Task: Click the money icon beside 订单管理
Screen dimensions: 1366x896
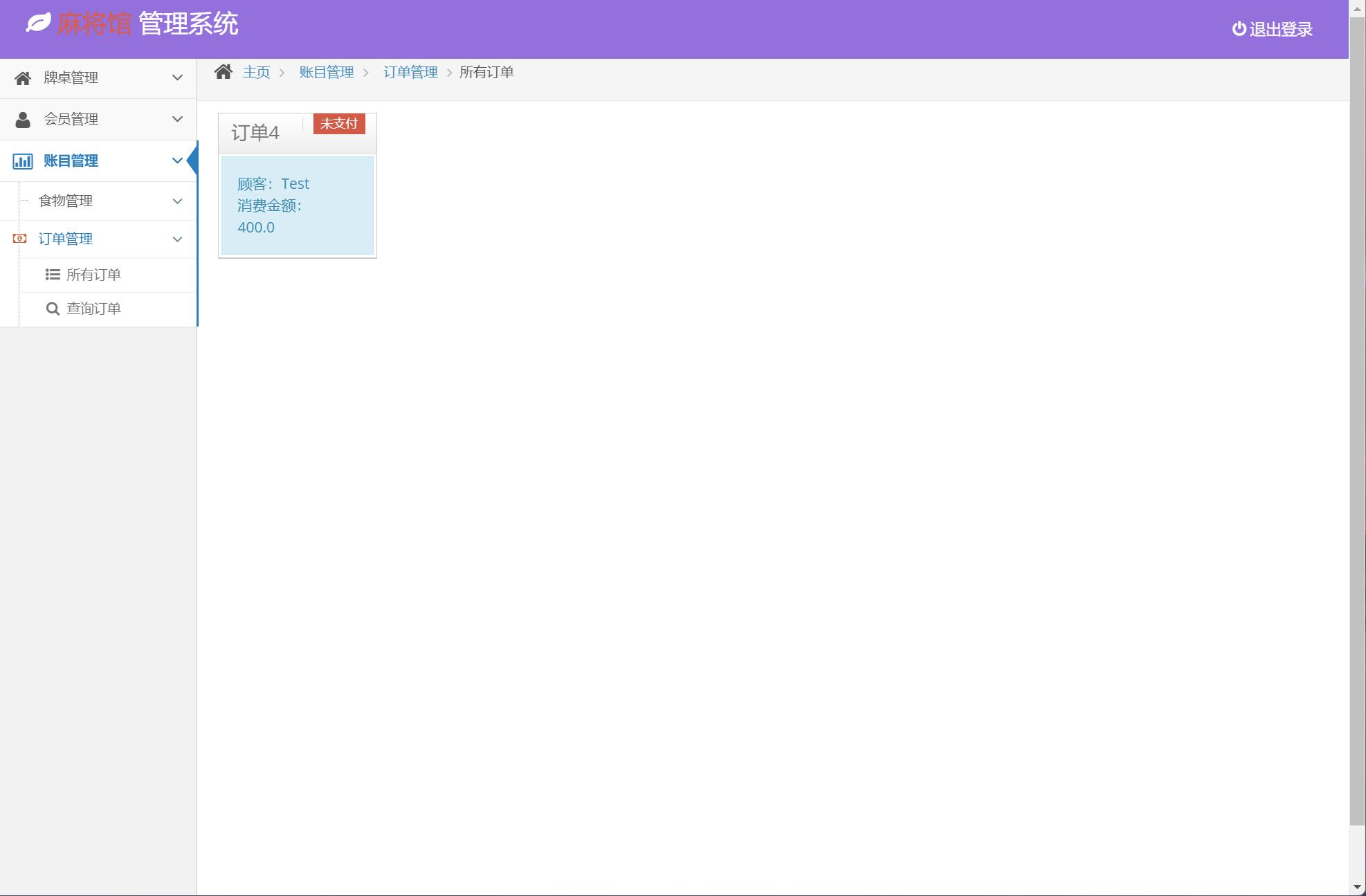Action: pyautogui.click(x=20, y=239)
